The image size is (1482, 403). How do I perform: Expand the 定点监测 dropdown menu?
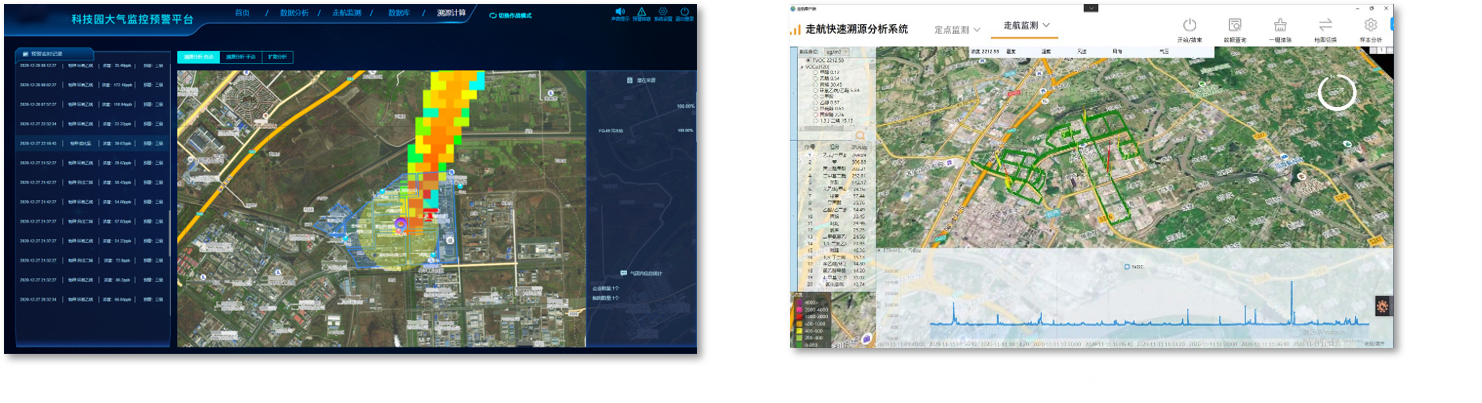point(957,30)
